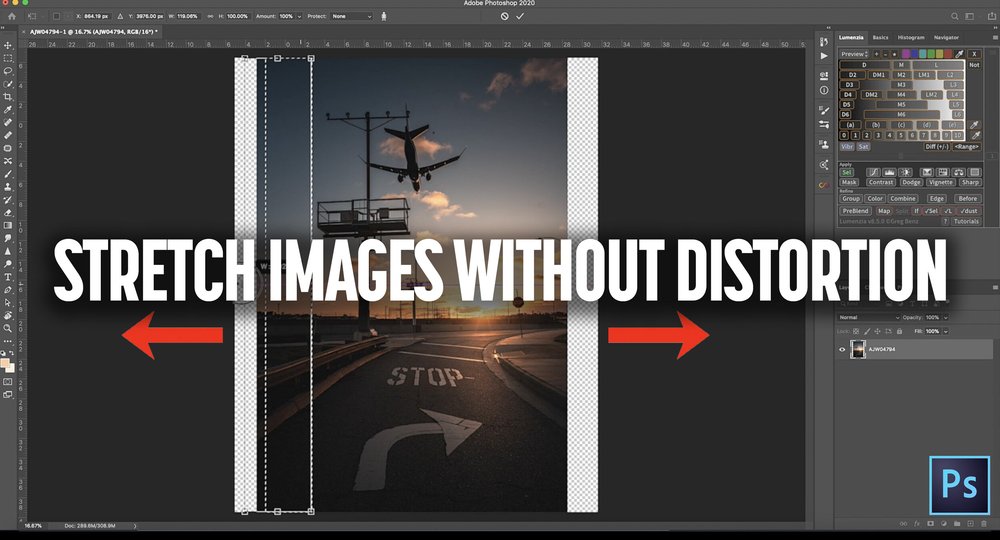The height and width of the screenshot is (540, 1000).
Task: Select the Lasso tool
Action: pos(8,71)
